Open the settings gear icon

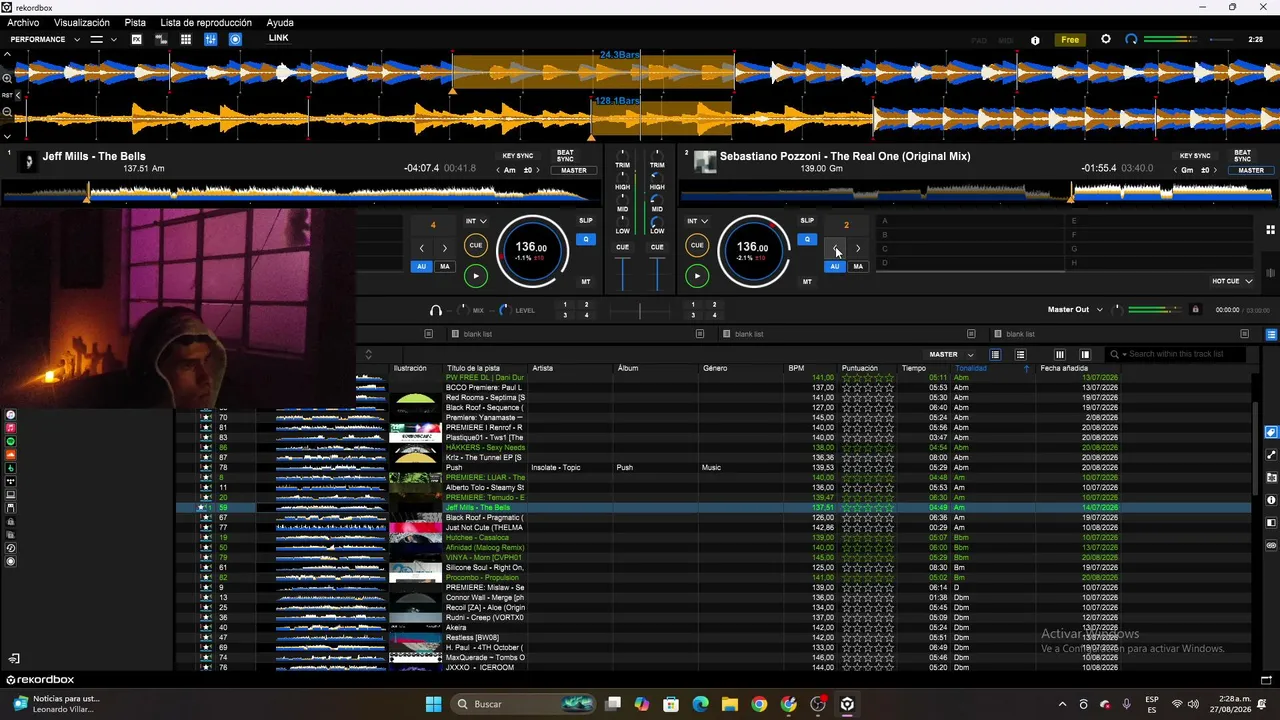(x=1105, y=39)
